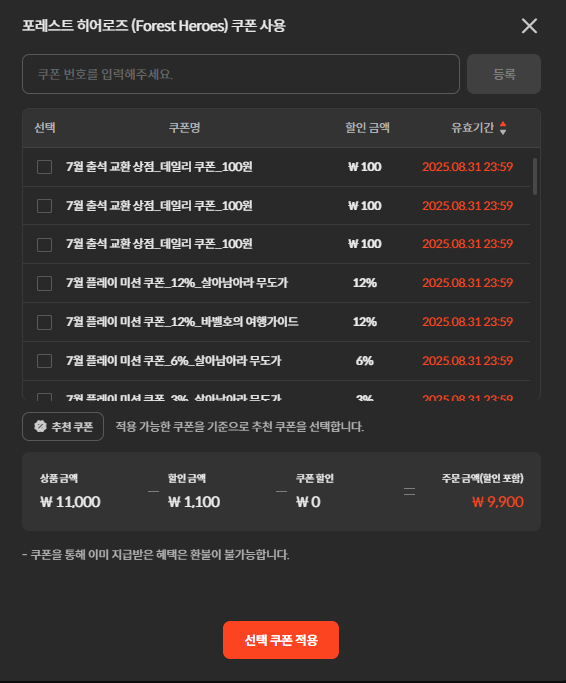Tick the partially visible 3% coupon checkbox
The height and width of the screenshot is (683, 566).
pos(44,397)
